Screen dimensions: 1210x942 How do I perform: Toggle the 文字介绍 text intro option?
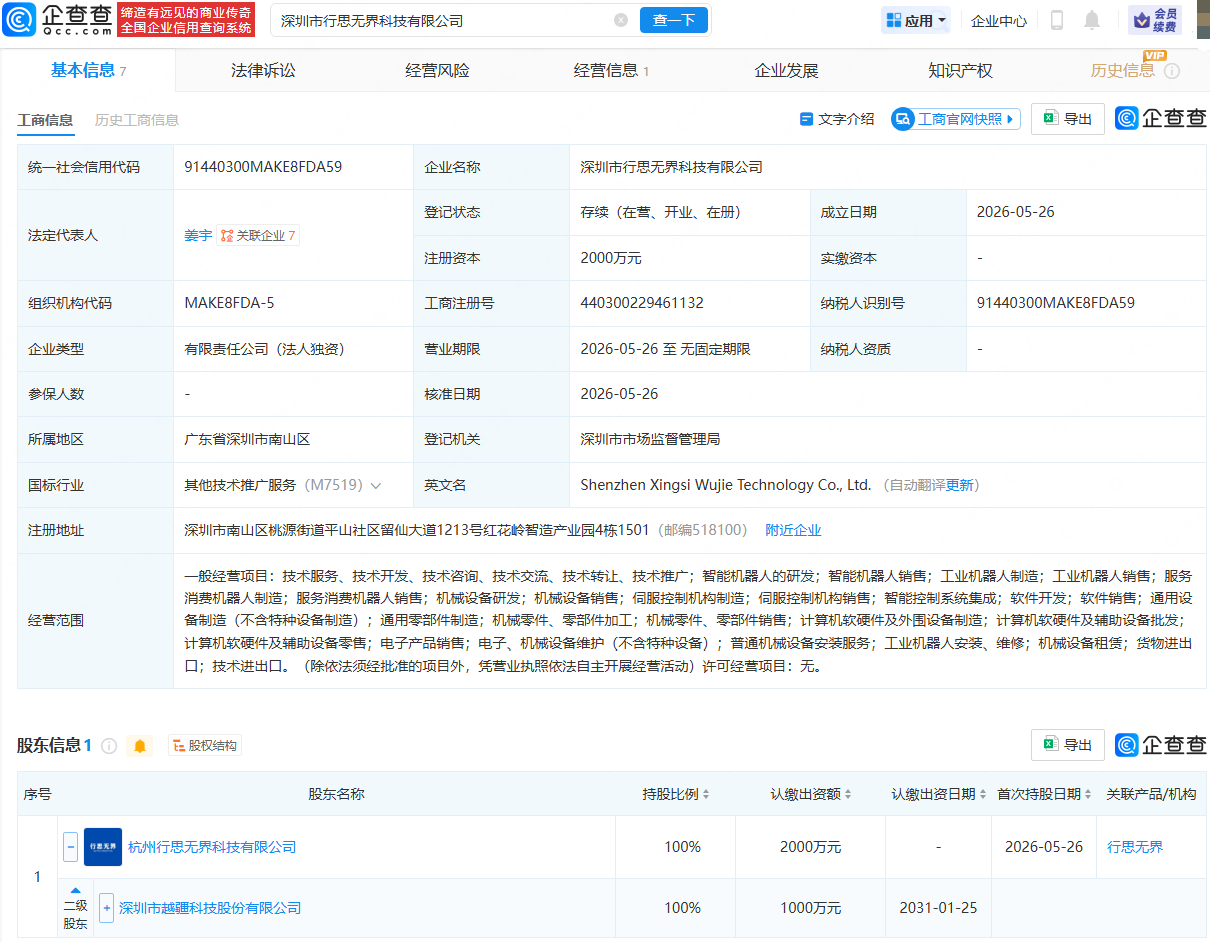(x=837, y=119)
